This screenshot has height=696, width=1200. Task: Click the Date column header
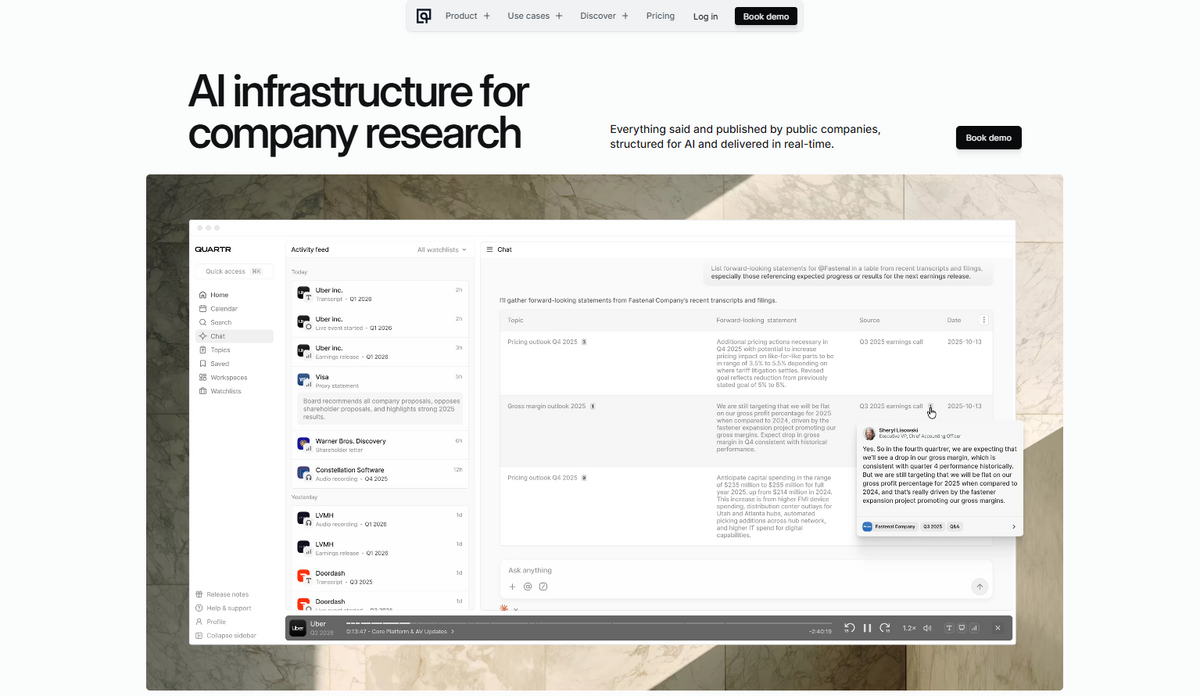pos(954,320)
